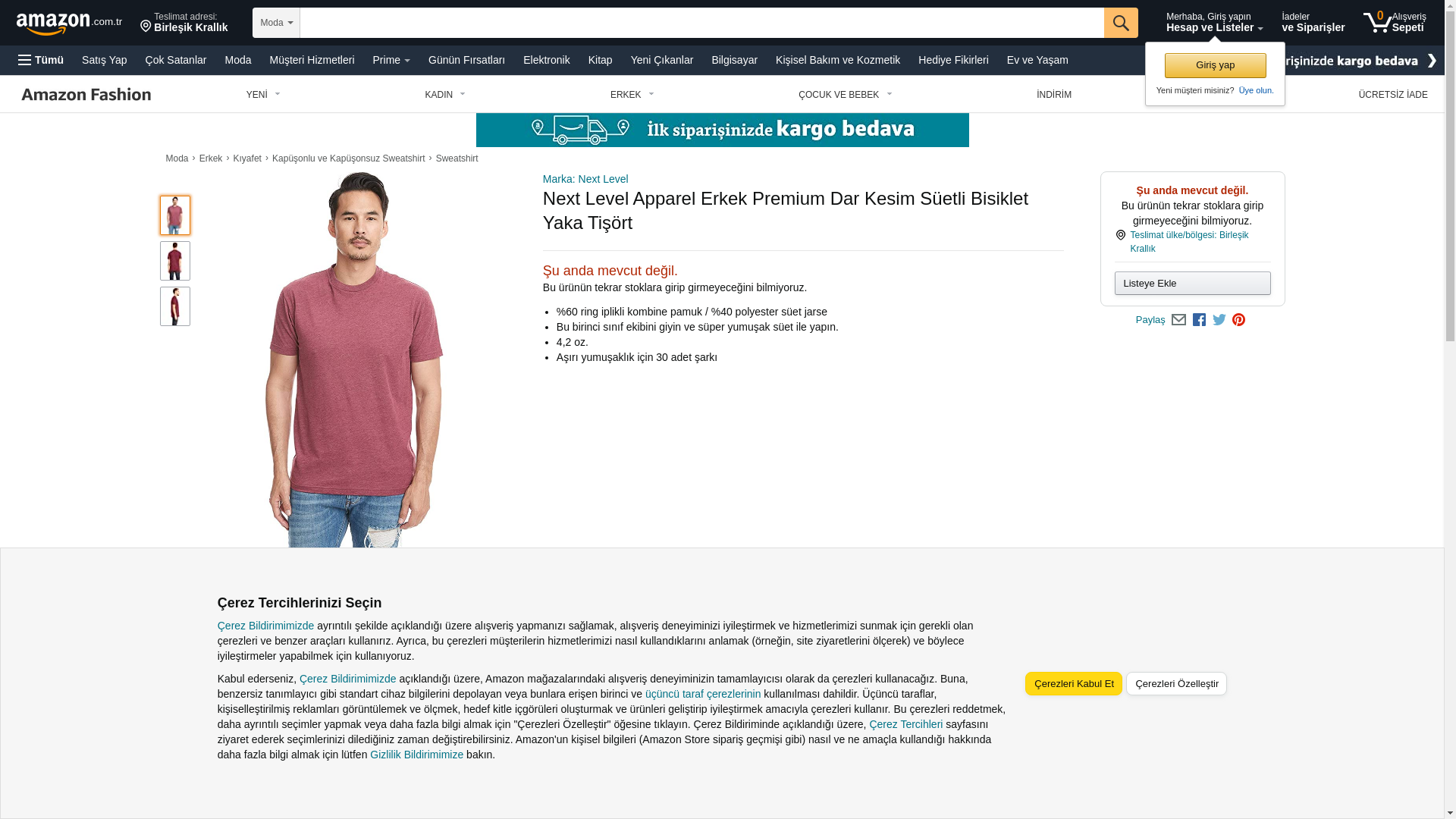Share product on Facebook icon

click(x=1199, y=320)
